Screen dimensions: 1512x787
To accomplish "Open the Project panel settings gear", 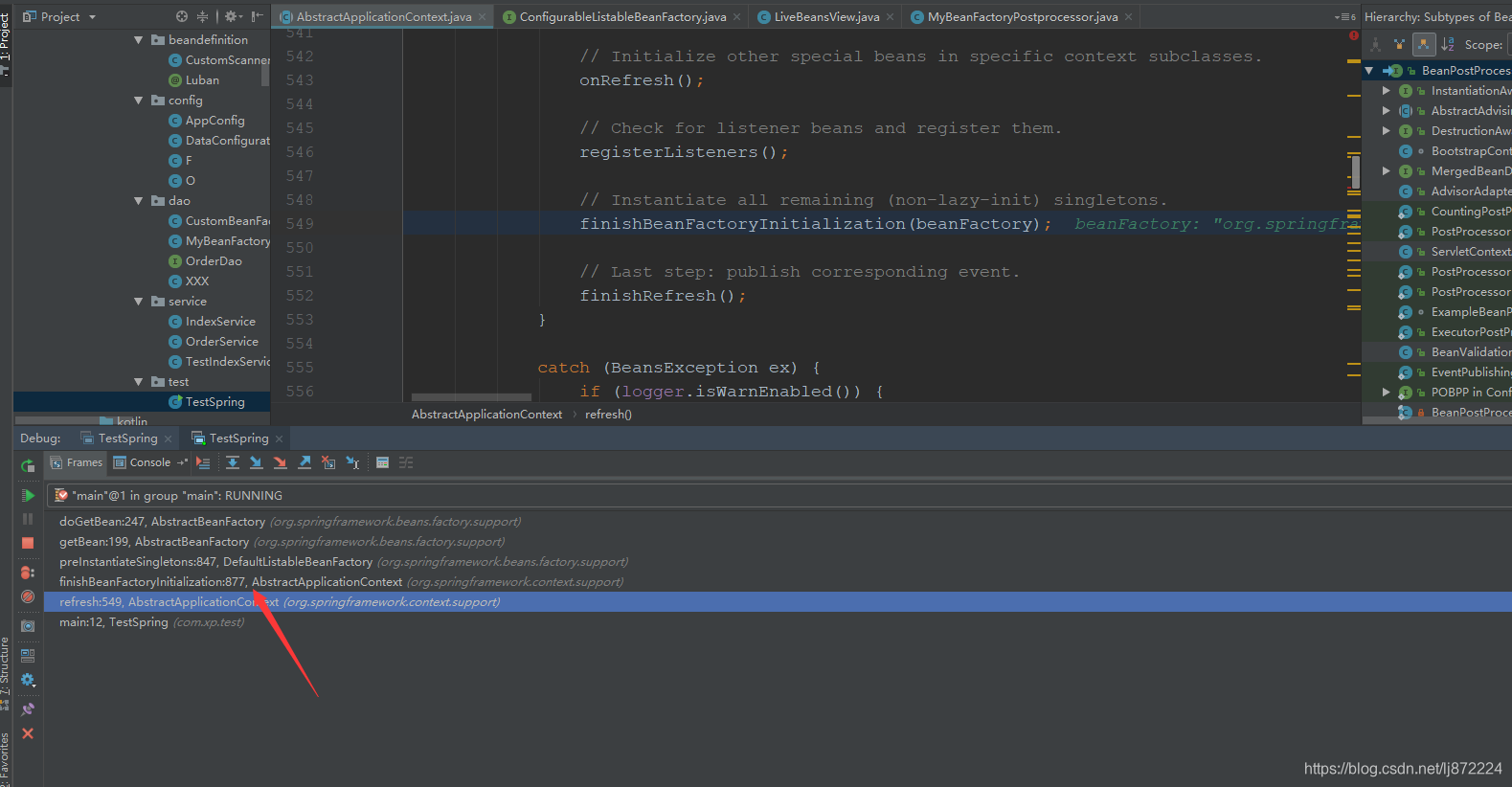I will [233, 16].
